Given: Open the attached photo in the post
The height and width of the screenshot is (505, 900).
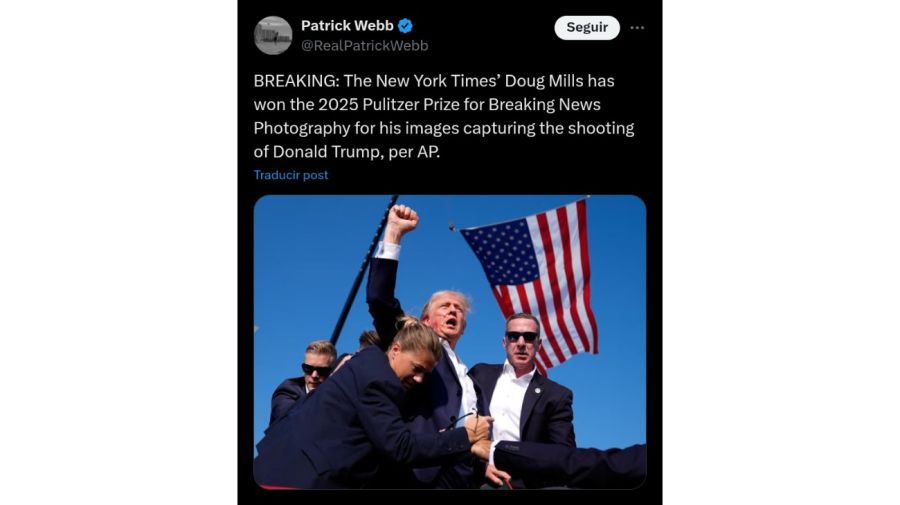Looking at the screenshot, I should click(450, 342).
